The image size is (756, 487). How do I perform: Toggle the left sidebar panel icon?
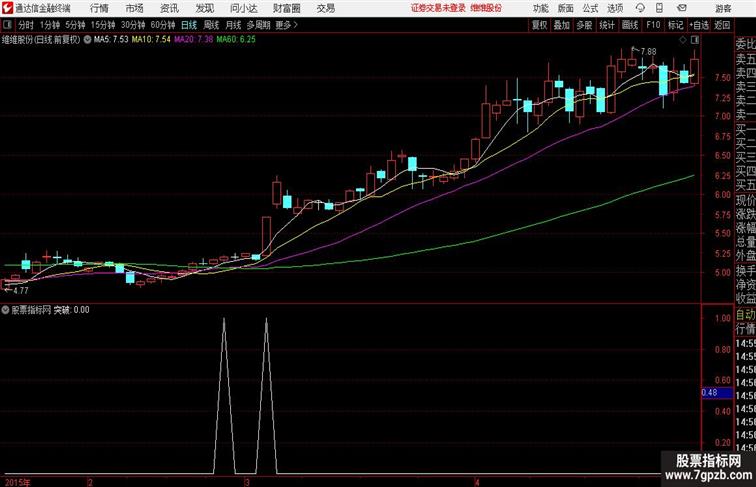click(7, 25)
